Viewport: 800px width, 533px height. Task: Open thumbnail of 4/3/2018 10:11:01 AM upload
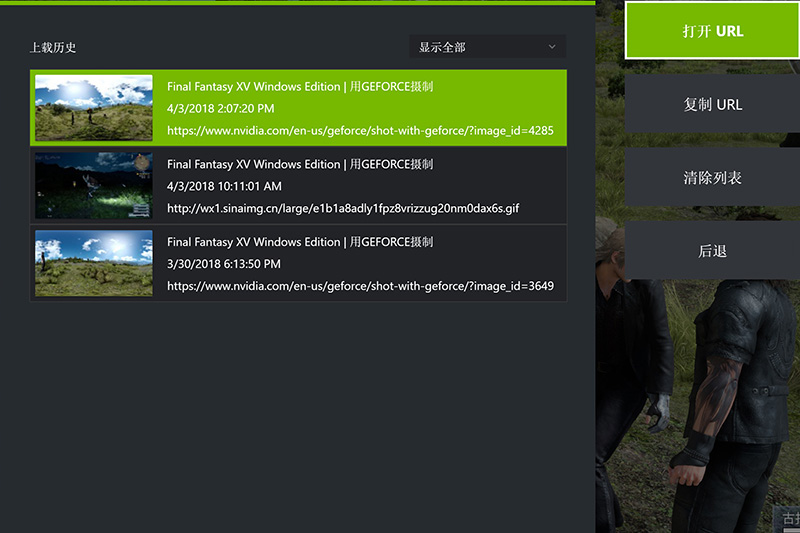pos(94,186)
